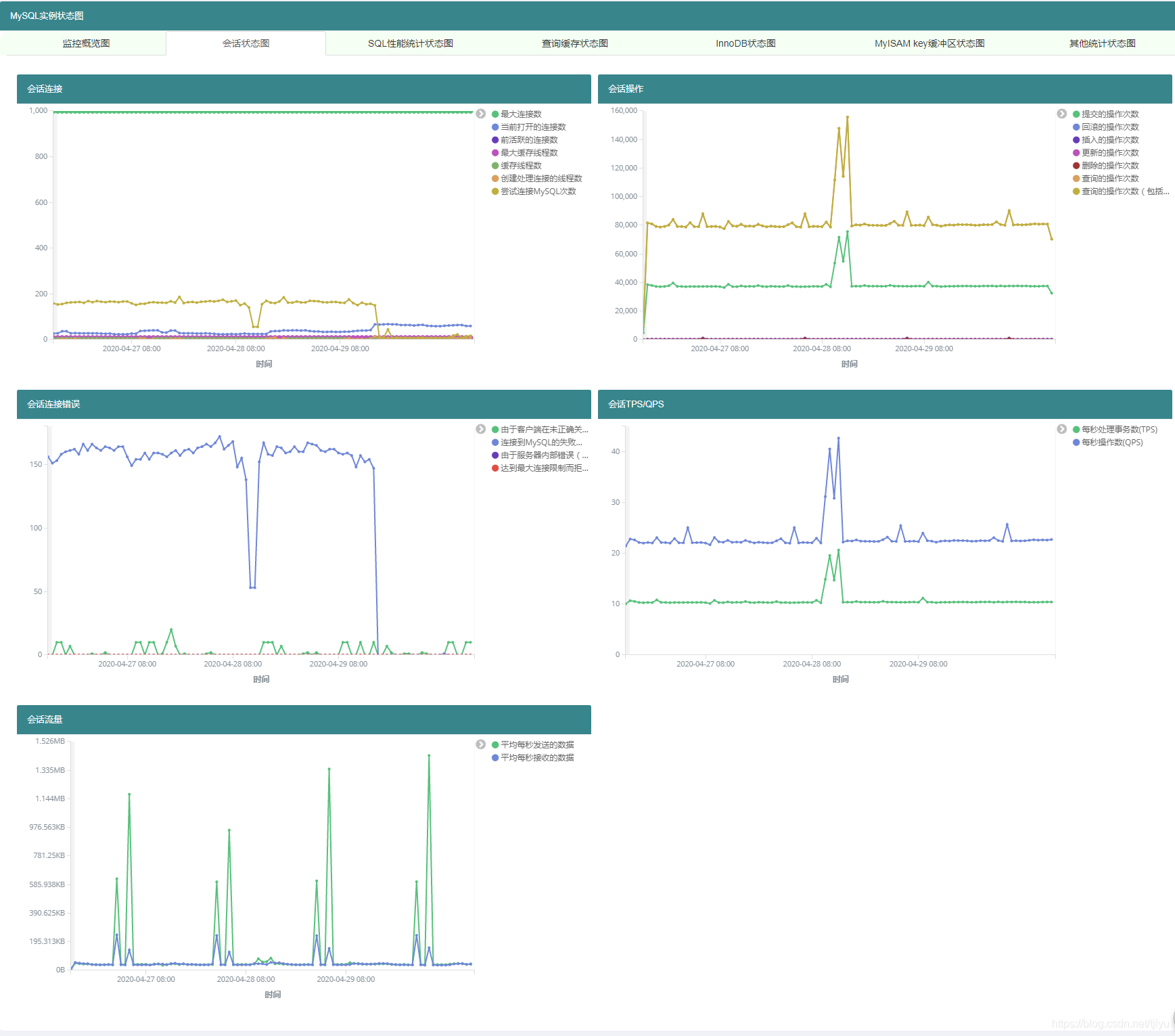
Task: Select the 会话状态图 tab
Action: 246,43
